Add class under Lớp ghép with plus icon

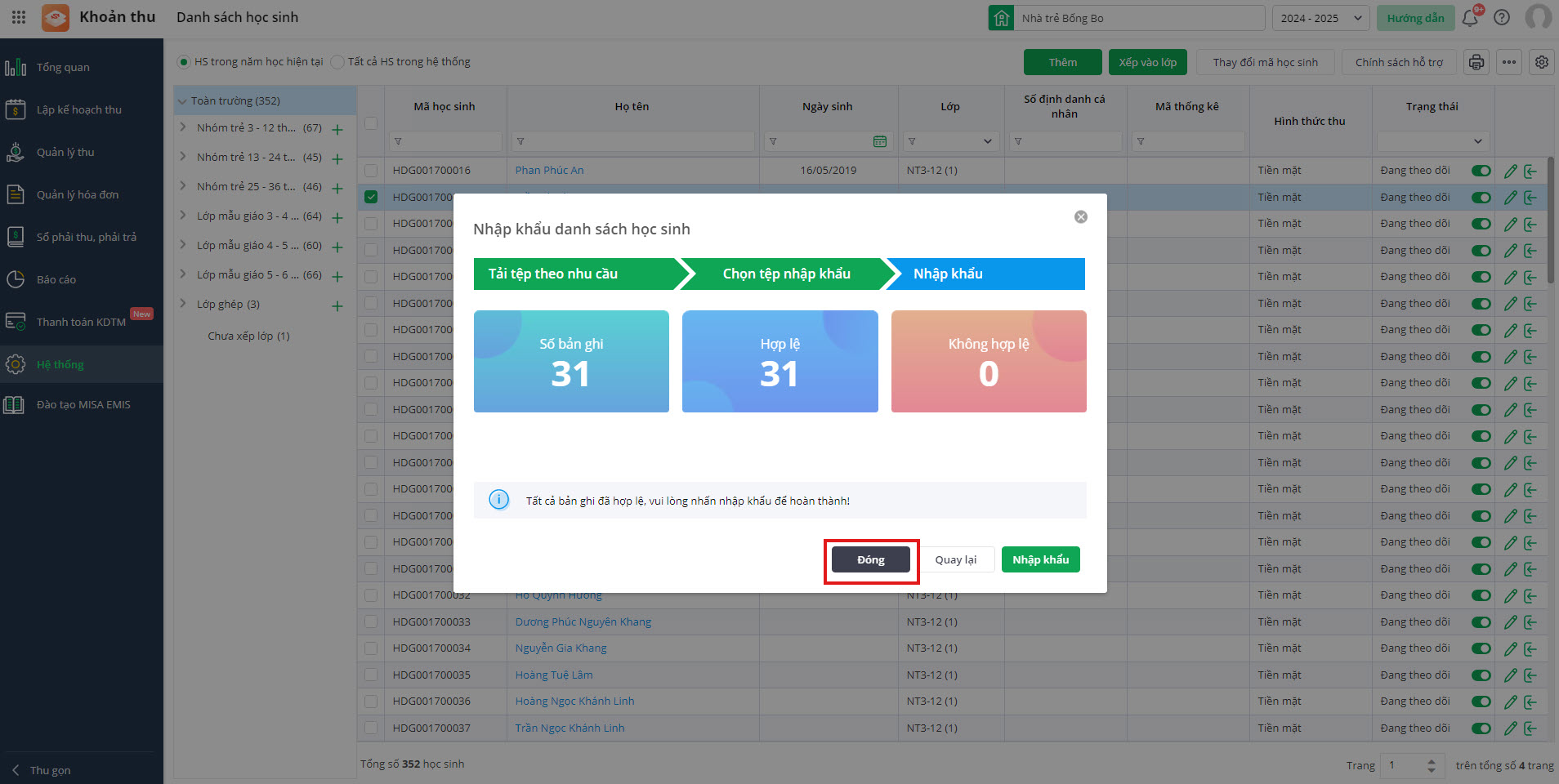click(337, 306)
